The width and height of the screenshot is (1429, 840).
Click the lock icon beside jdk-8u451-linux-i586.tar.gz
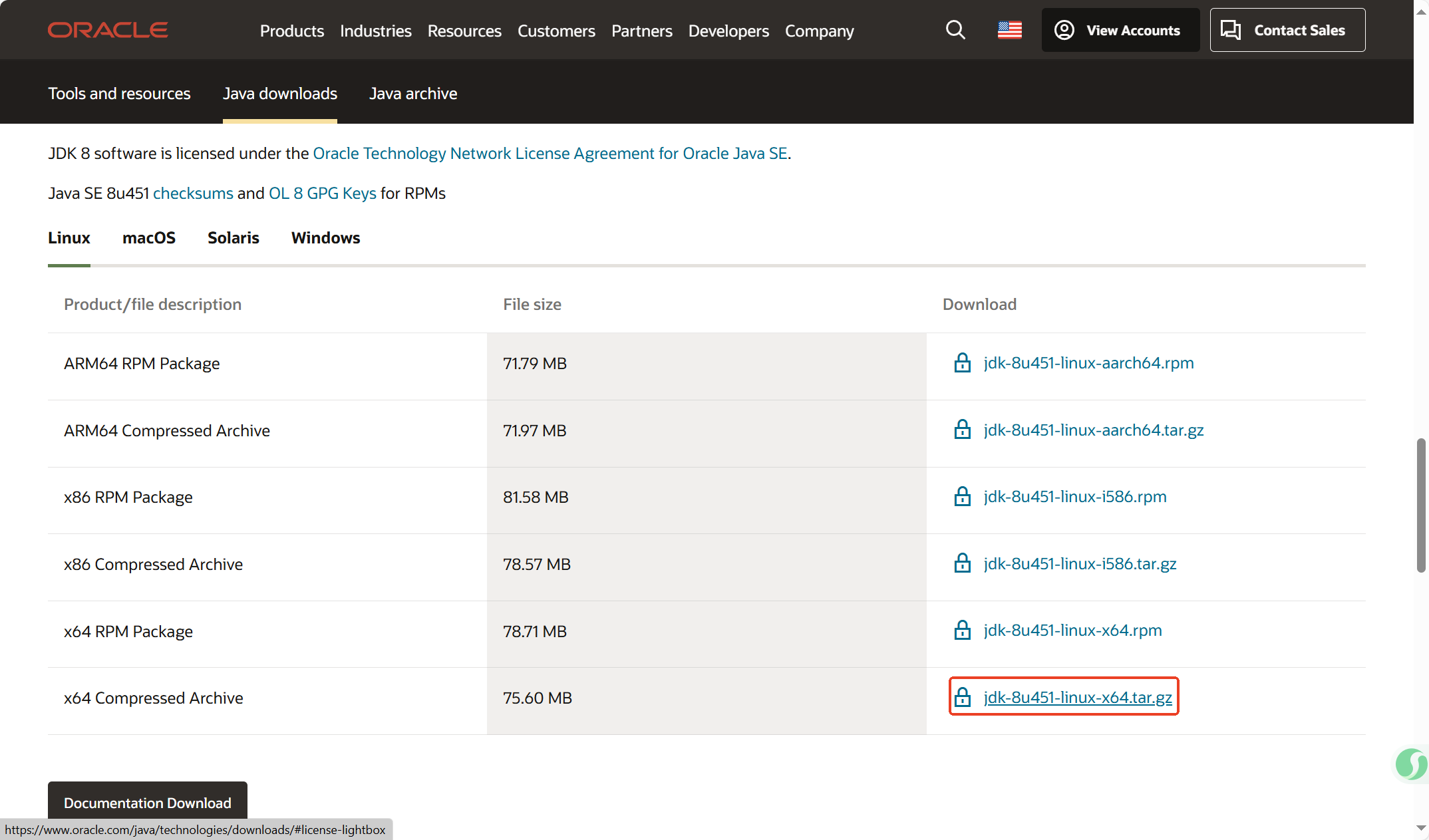point(963,564)
